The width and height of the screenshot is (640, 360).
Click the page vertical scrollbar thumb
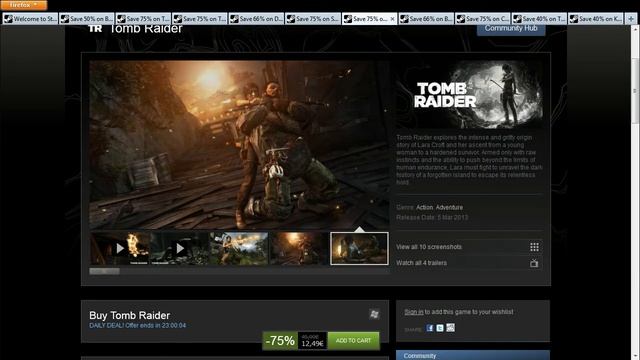tap(635, 91)
